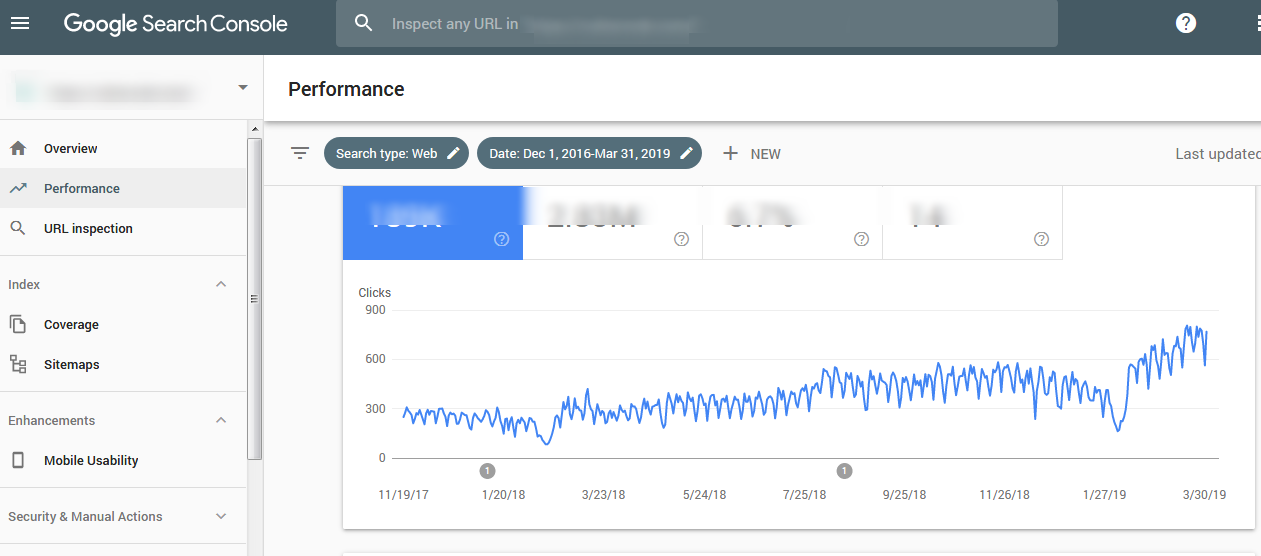Expand Security & Manual Actions section
1261x556 pixels.
[222, 517]
